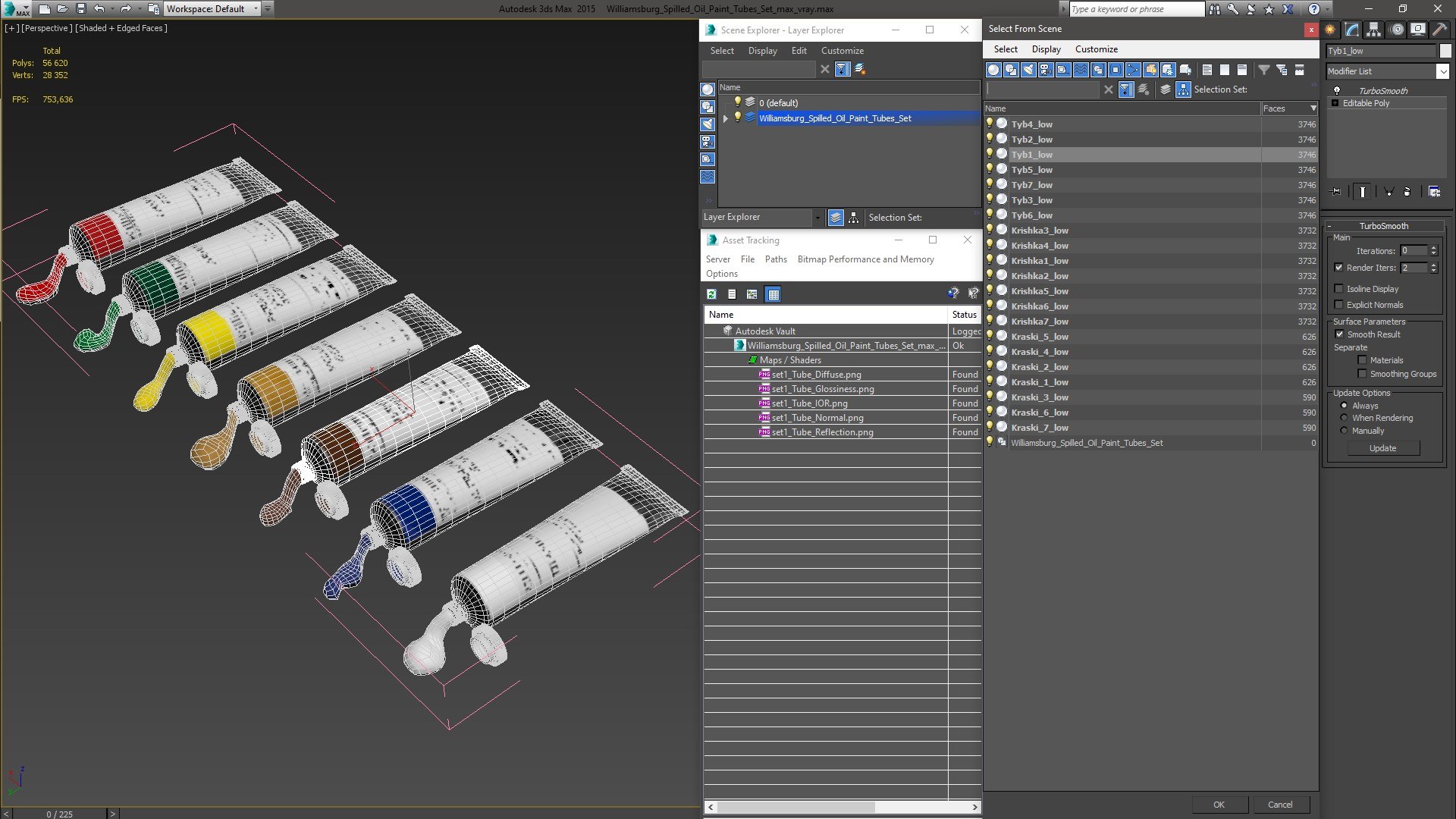Open the undo history dropdown arrow

(x=112, y=9)
